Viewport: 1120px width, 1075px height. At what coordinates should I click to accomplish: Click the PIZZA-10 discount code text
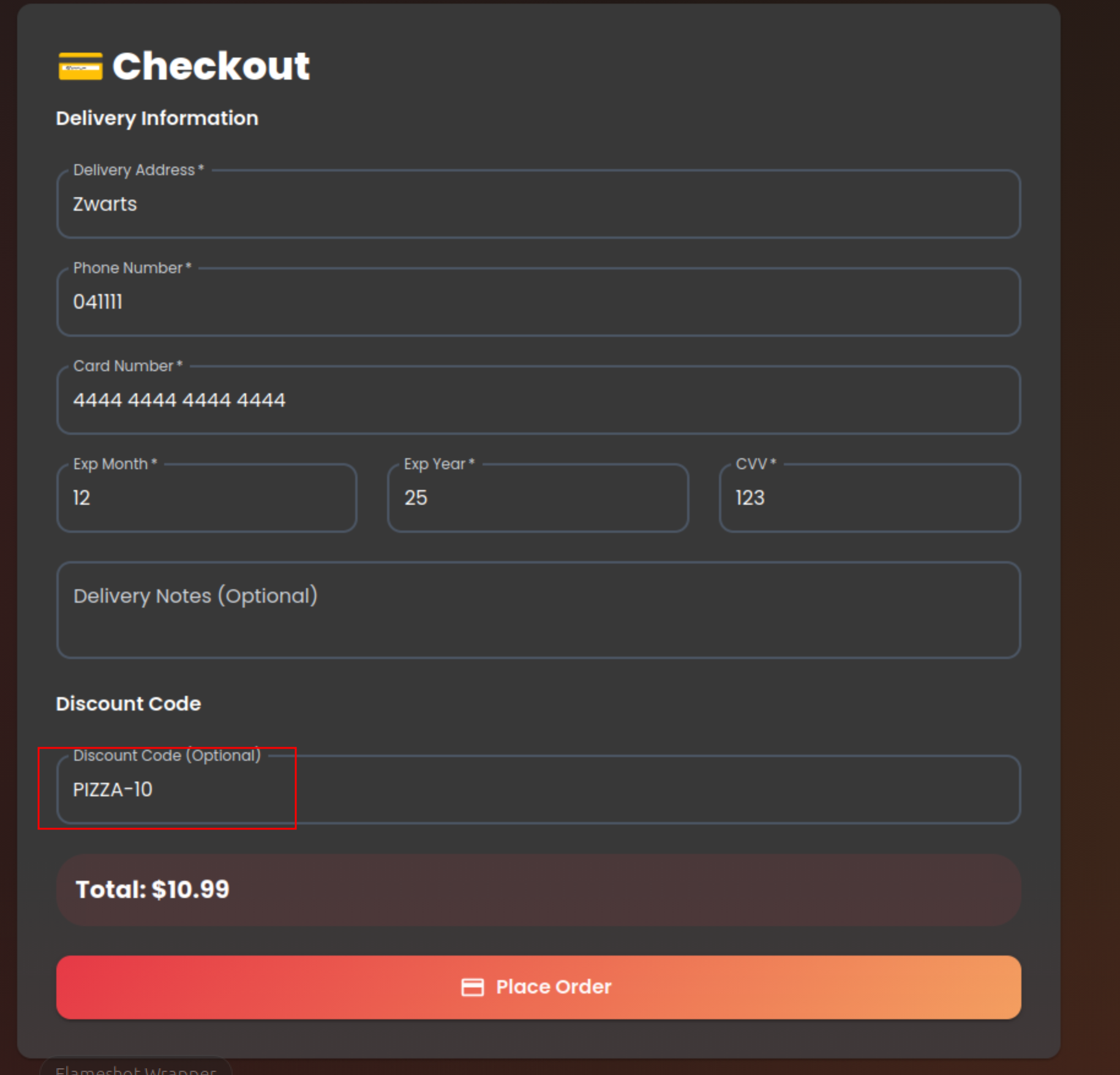point(113,790)
